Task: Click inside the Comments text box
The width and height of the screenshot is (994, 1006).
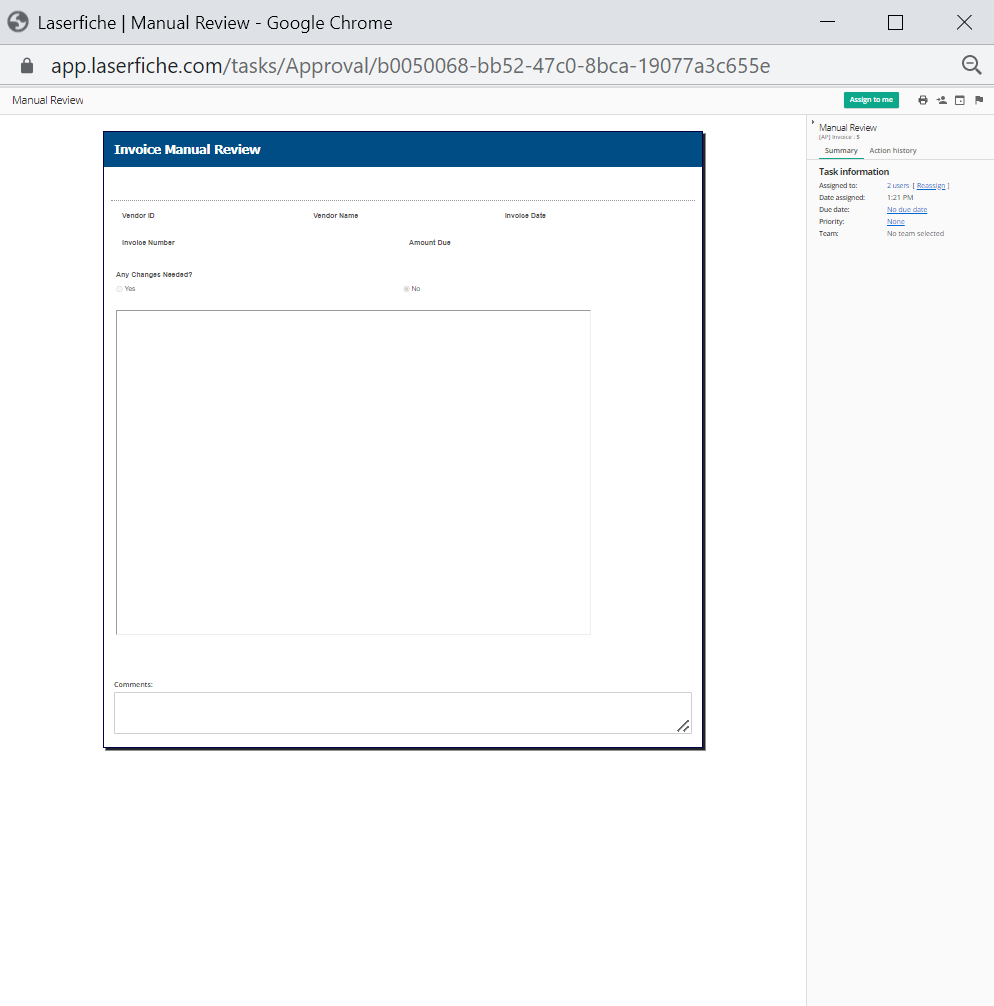Action: click(403, 713)
